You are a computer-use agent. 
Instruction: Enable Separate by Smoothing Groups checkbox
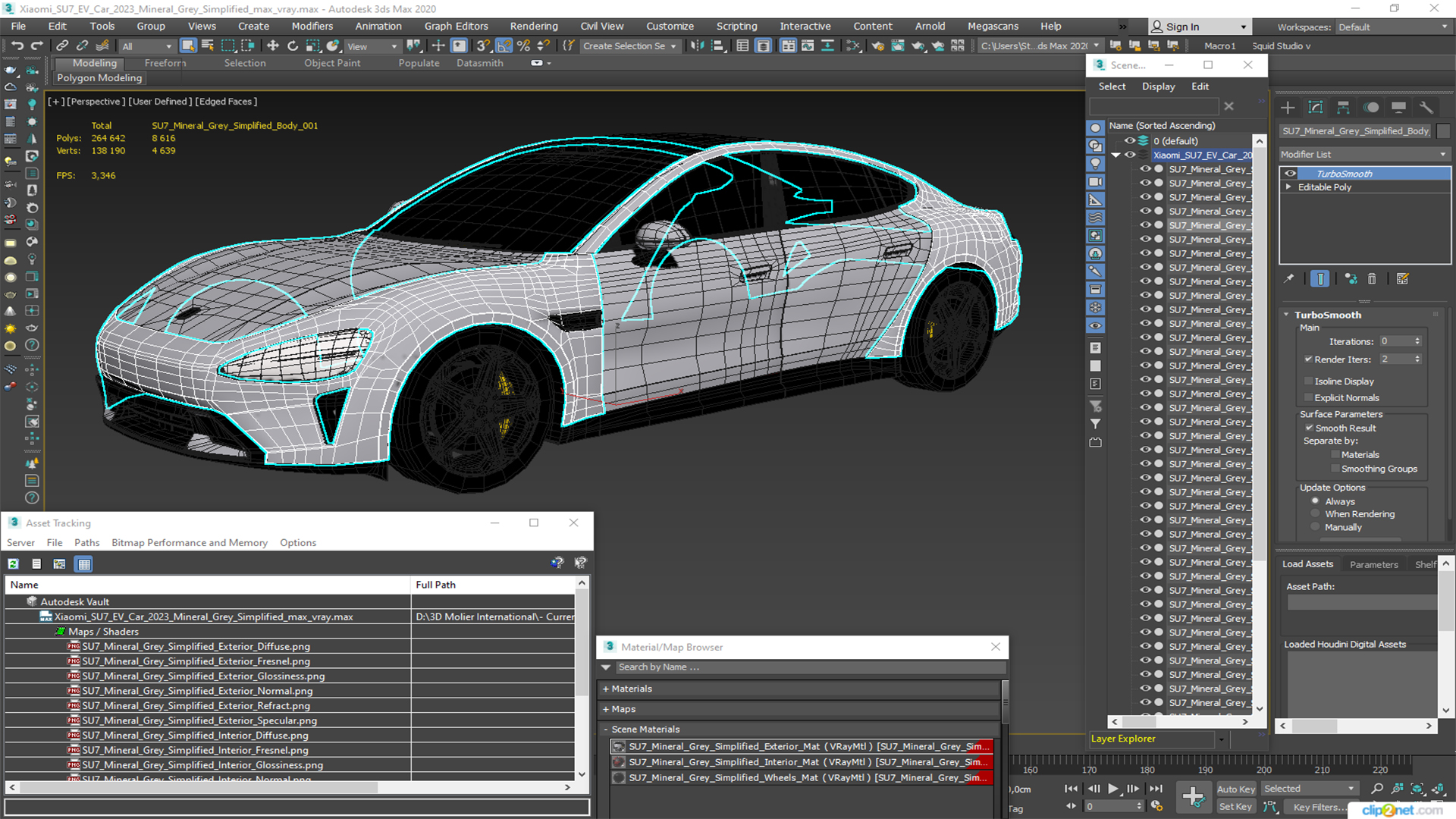coord(1335,469)
